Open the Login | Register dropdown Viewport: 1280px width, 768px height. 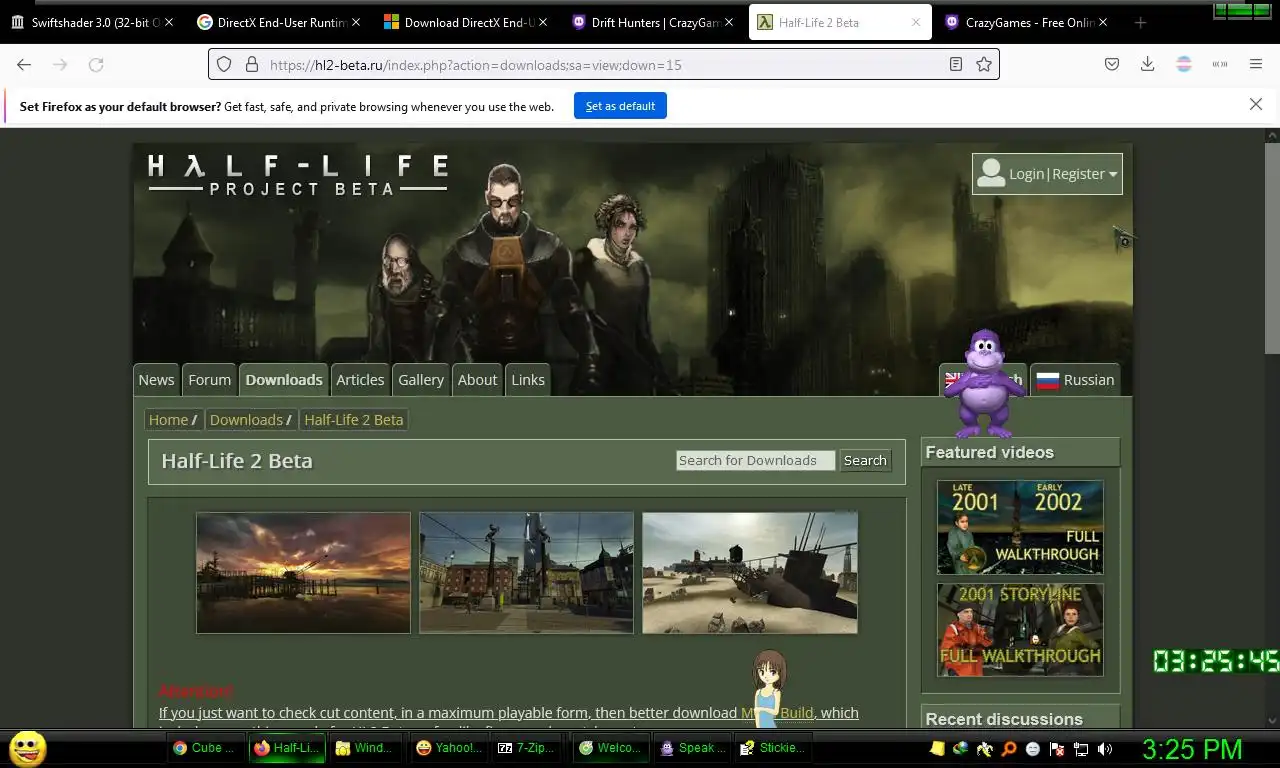pyautogui.click(x=1047, y=173)
